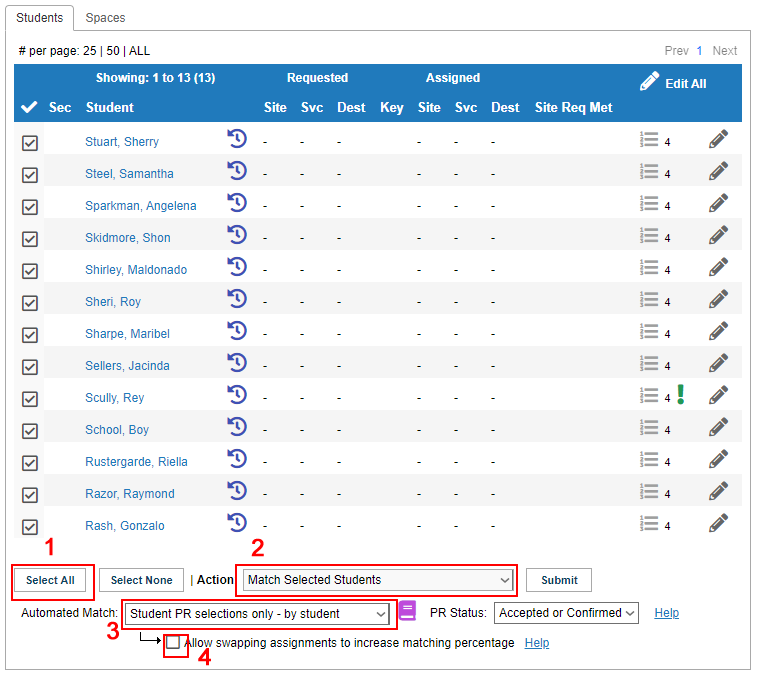Open the Action dropdown Match Selected Students
This screenshot has width=758, height=679.
[x=379, y=579]
